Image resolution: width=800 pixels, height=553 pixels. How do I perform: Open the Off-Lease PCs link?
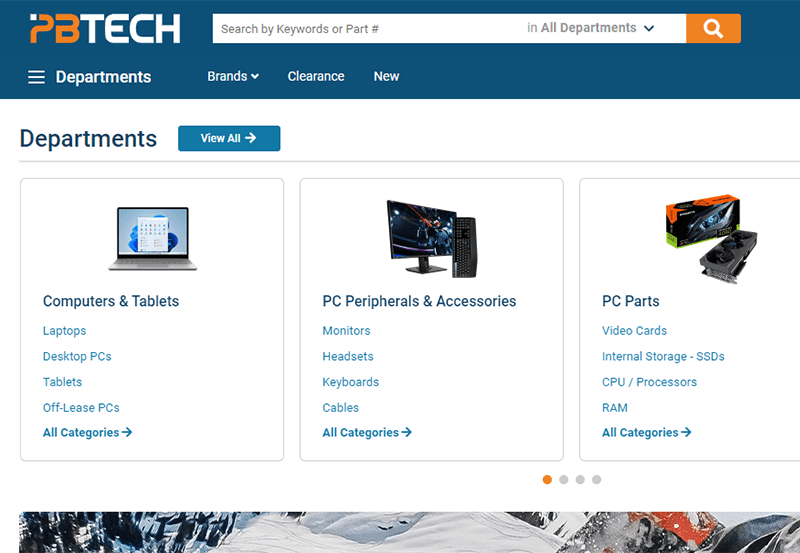click(x=81, y=408)
